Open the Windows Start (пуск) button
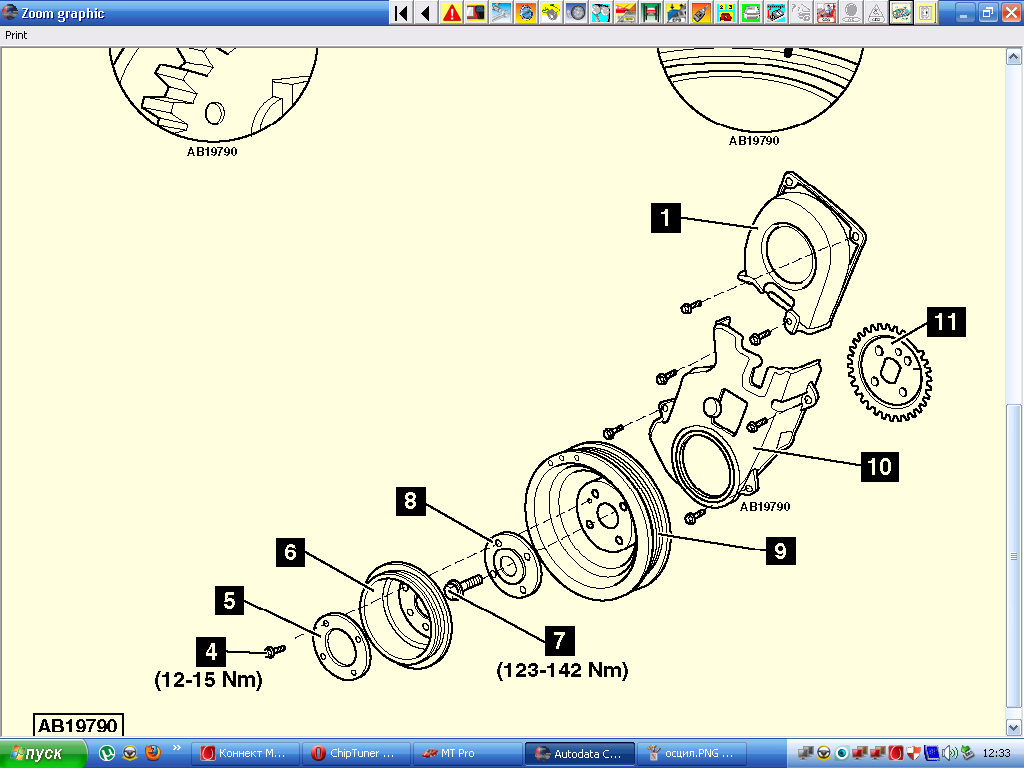Viewport: 1024px width, 768px height. 43,754
